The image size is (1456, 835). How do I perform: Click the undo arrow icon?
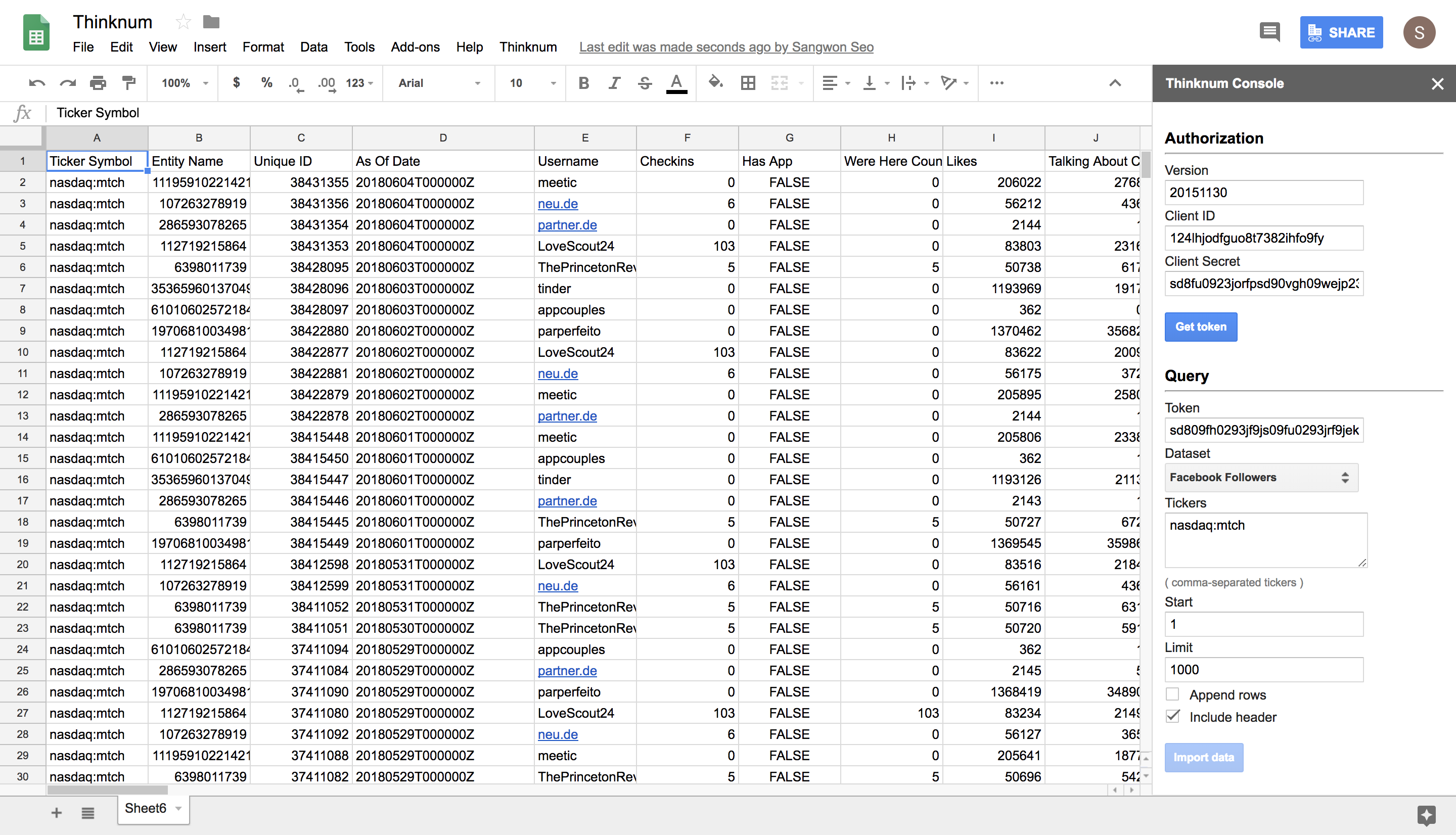point(37,83)
